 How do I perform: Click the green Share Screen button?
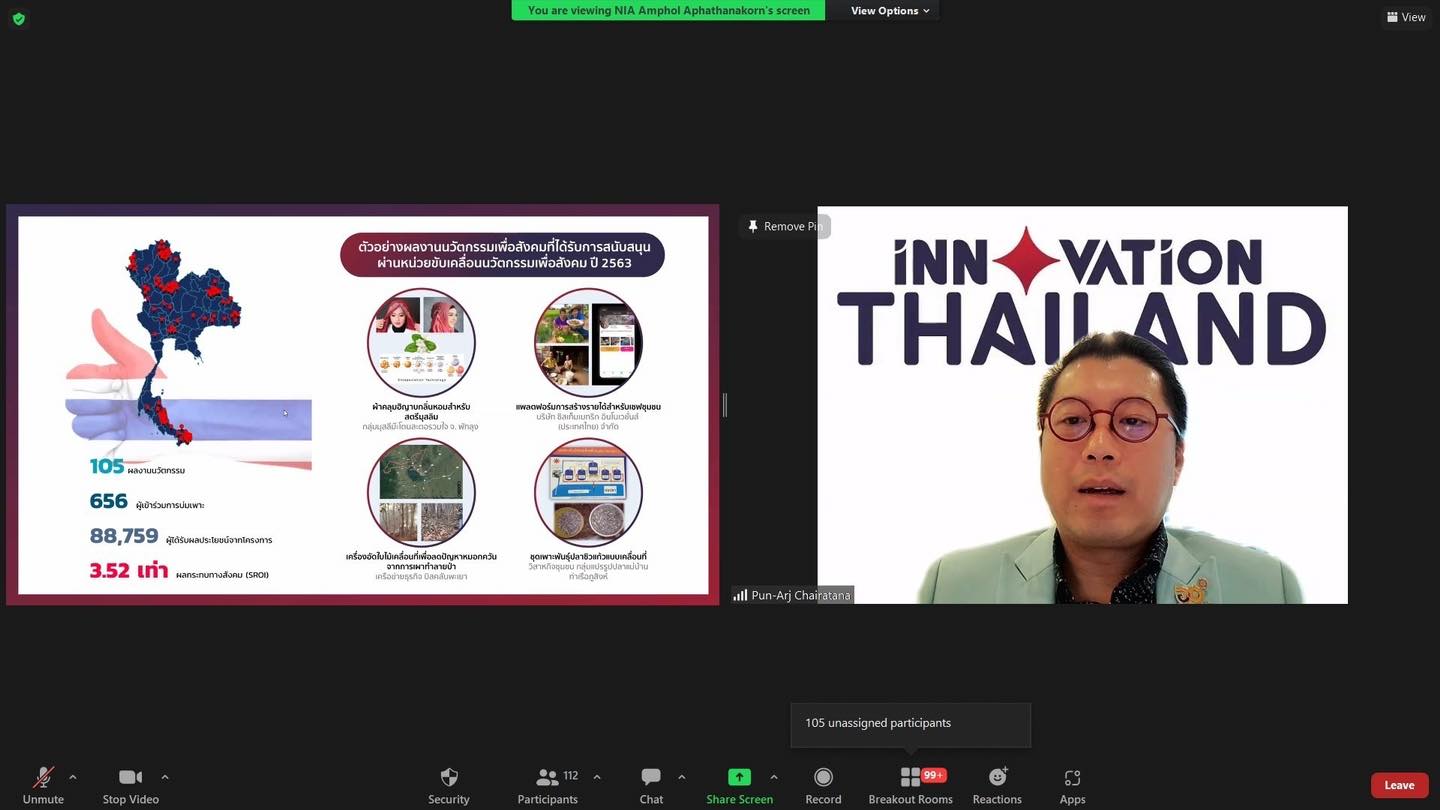click(x=739, y=785)
